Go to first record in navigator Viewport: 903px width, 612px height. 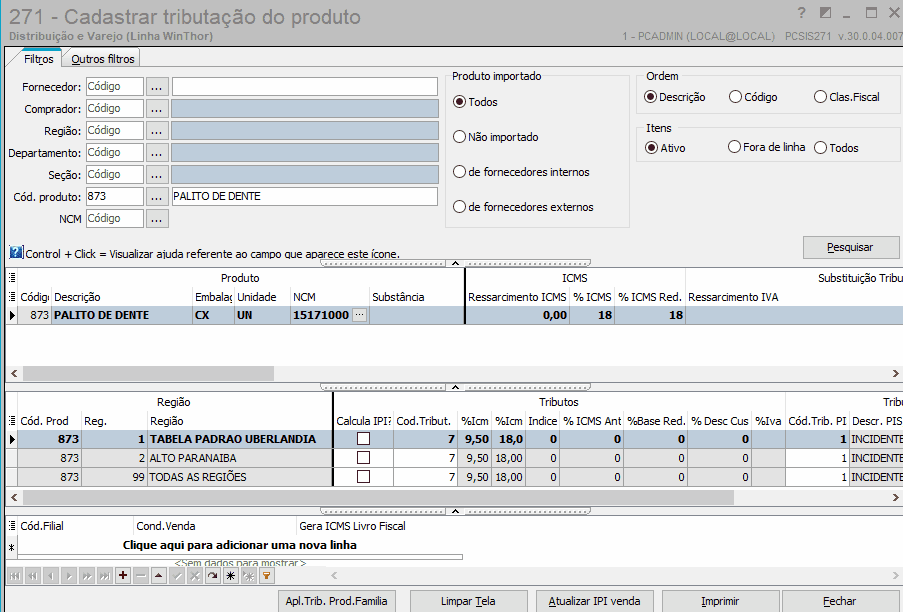[15, 576]
